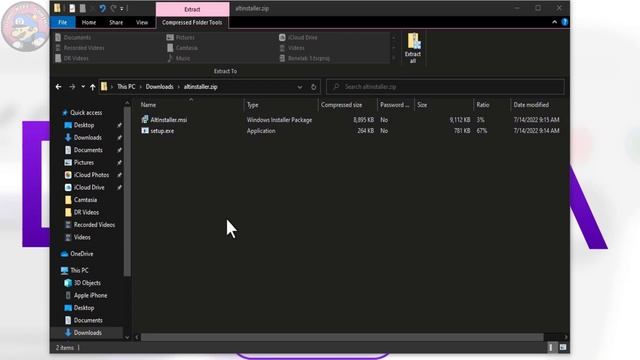Image resolution: width=640 pixels, height=360 pixels.
Task: Choose Pictures in the Extract To gallery
Action: pyautogui.click(x=180, y=38)
